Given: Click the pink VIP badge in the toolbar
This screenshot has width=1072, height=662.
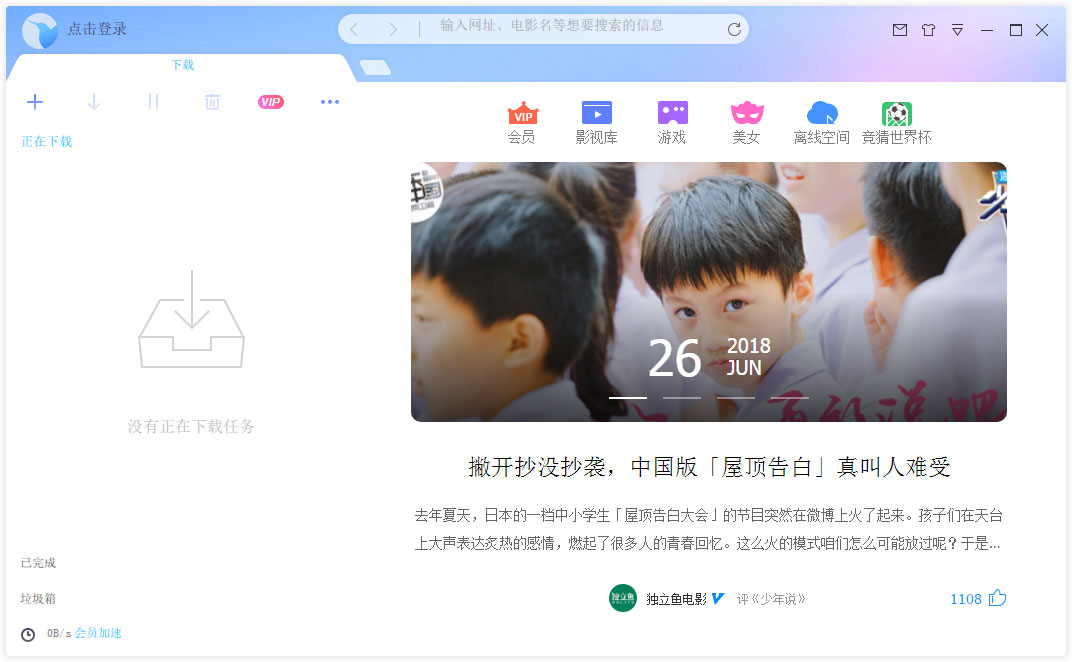Looking at the screenshot, I should point(271,102).
